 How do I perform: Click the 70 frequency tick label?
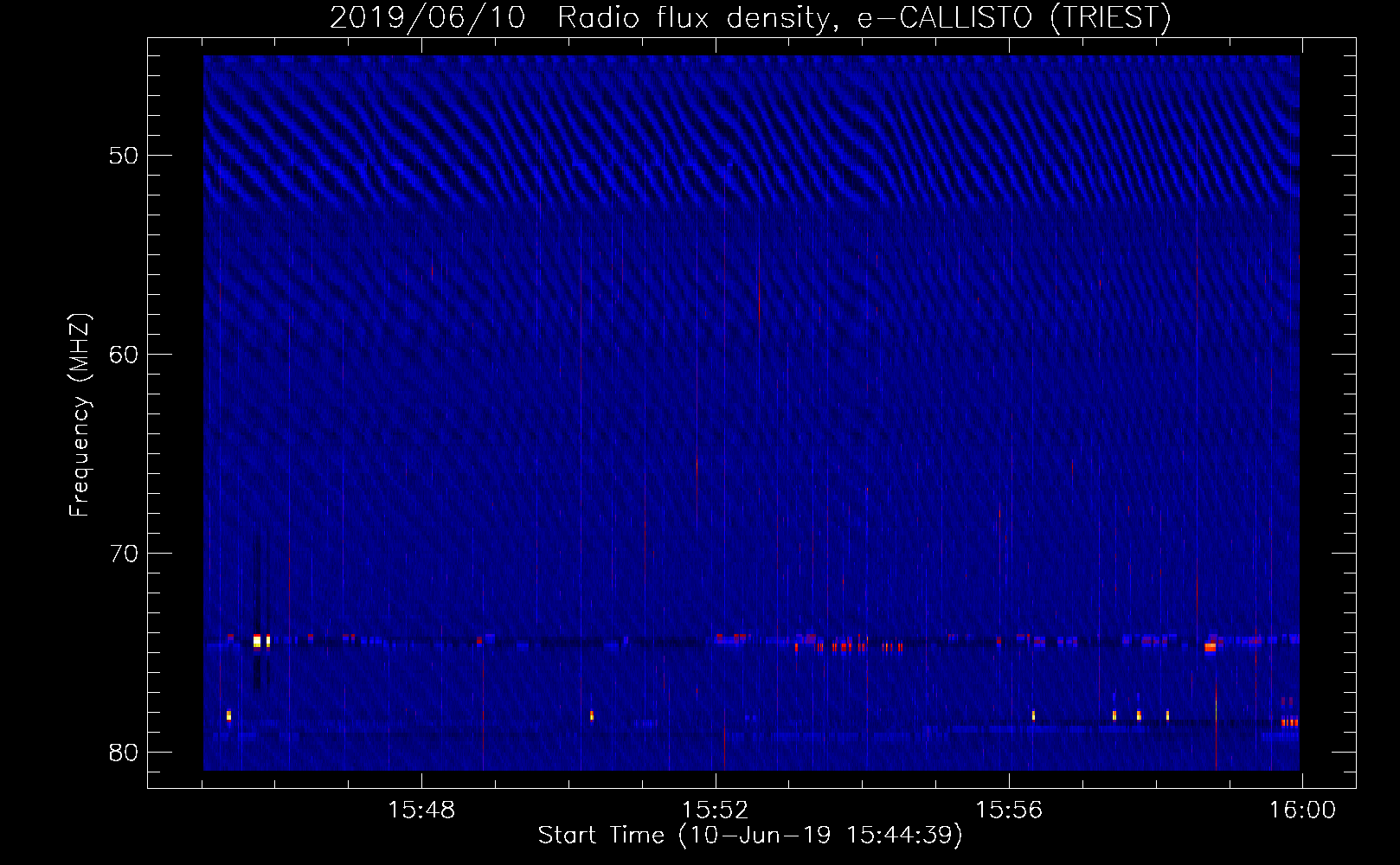(124, 554)
